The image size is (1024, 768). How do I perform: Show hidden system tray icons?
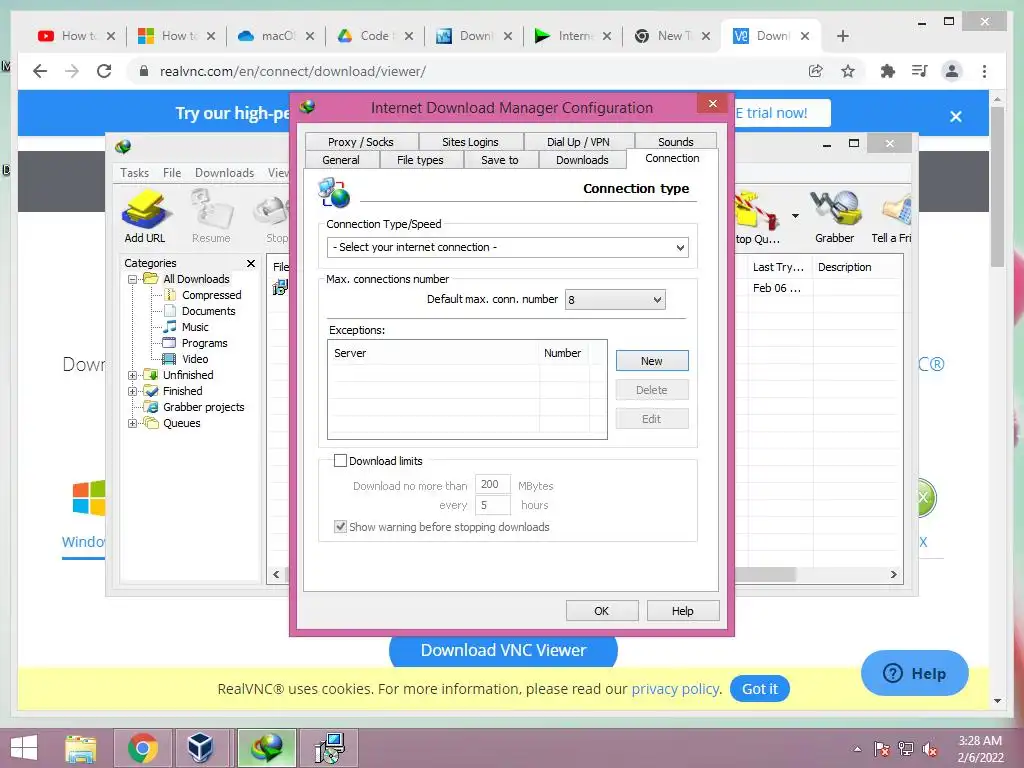pyautogui.click(x=857, y=749)
